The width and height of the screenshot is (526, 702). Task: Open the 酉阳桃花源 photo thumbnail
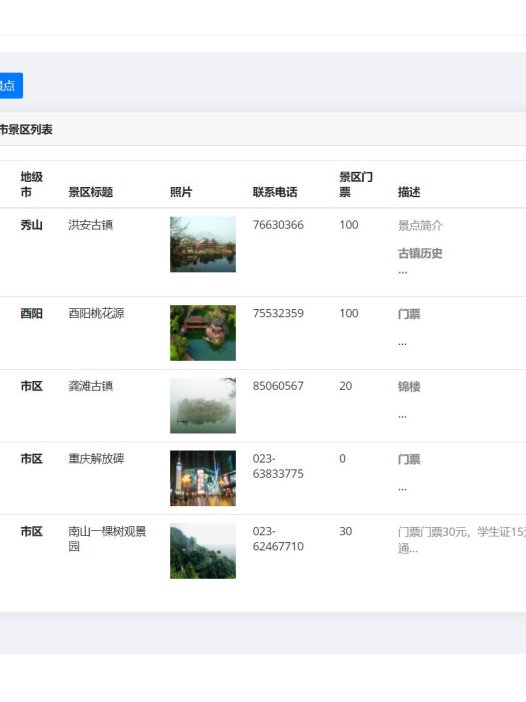tap(203, 333)
